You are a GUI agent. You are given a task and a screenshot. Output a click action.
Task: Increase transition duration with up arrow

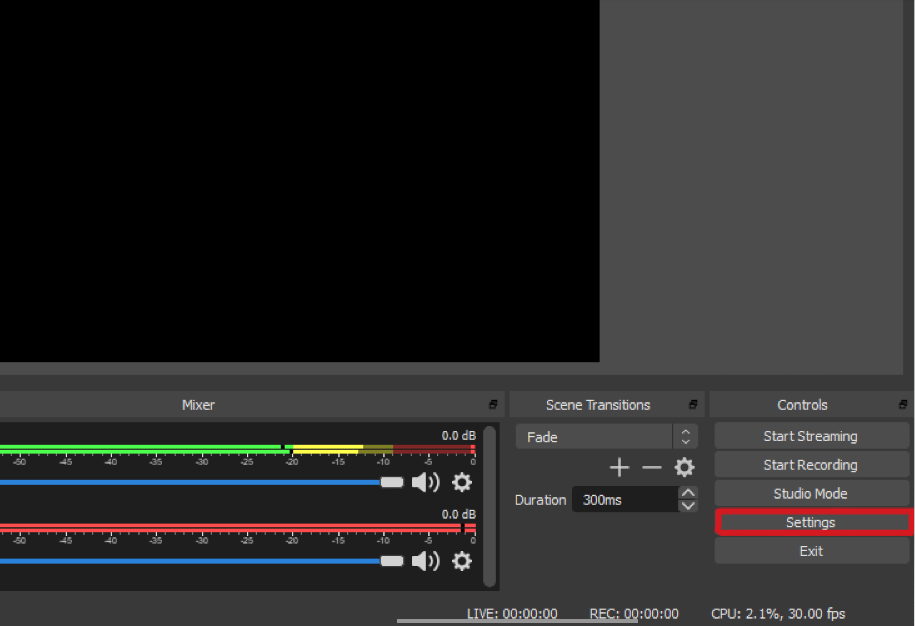tap(688, 493)
